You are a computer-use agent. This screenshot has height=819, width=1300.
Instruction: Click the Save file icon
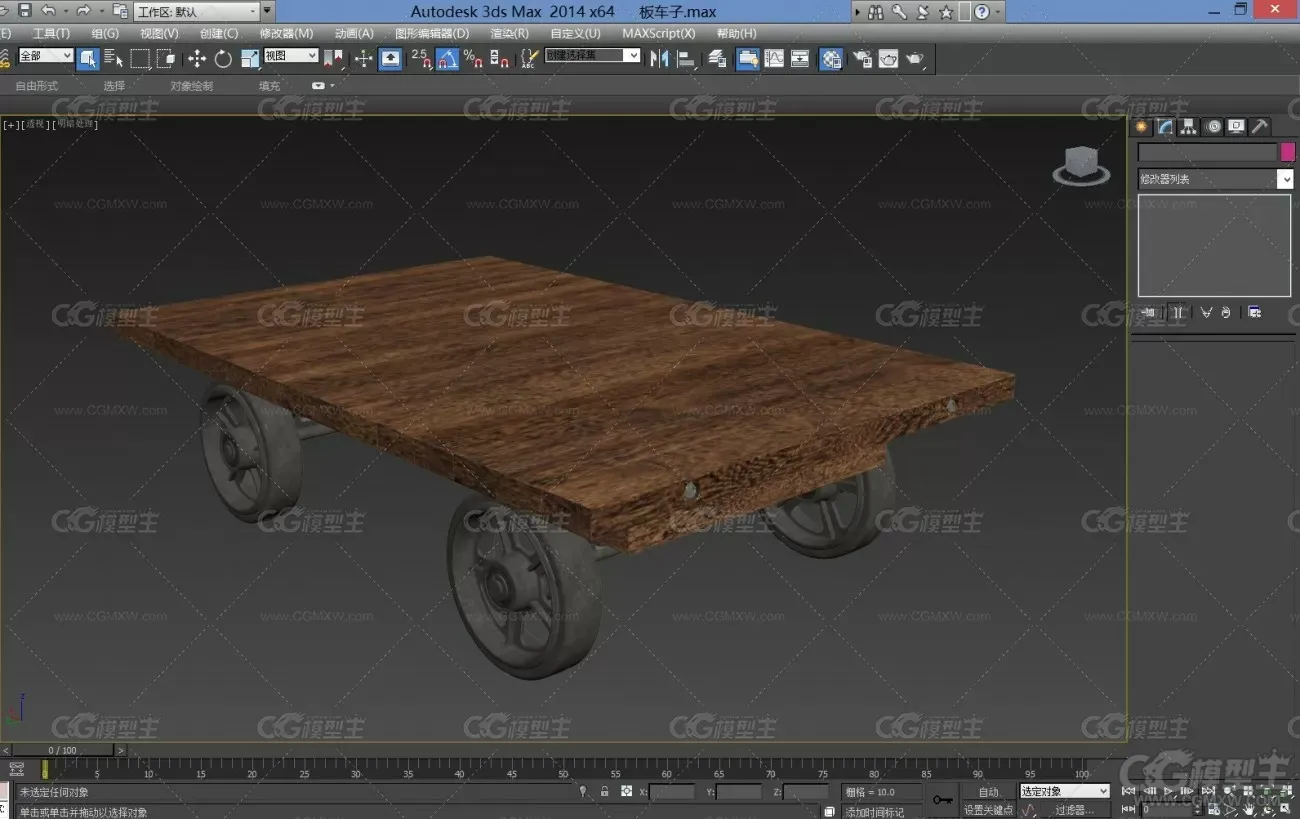tap(25, 11)
